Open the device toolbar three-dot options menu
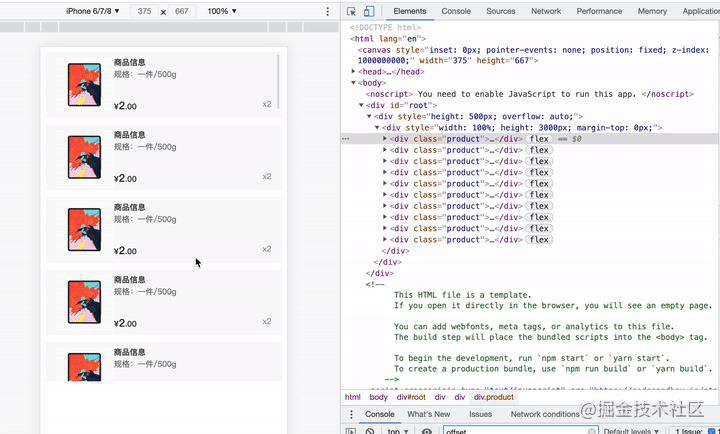This screenshot has width=720, height=434. [x=327, y=11]
